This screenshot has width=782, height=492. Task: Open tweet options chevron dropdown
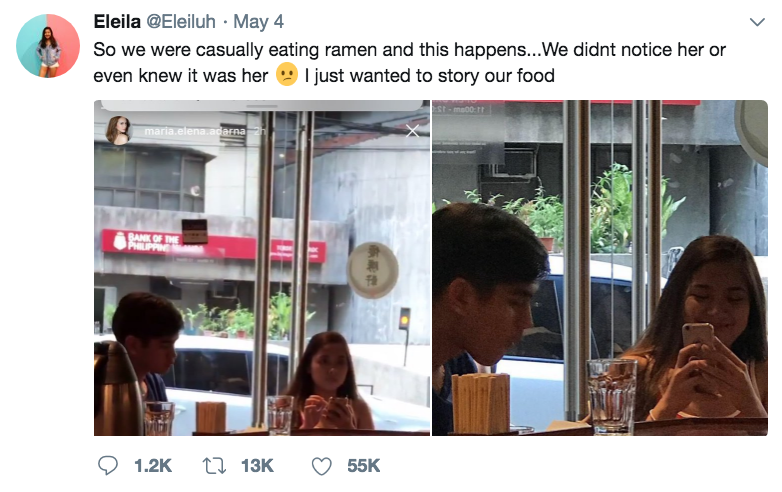[756, 22]
